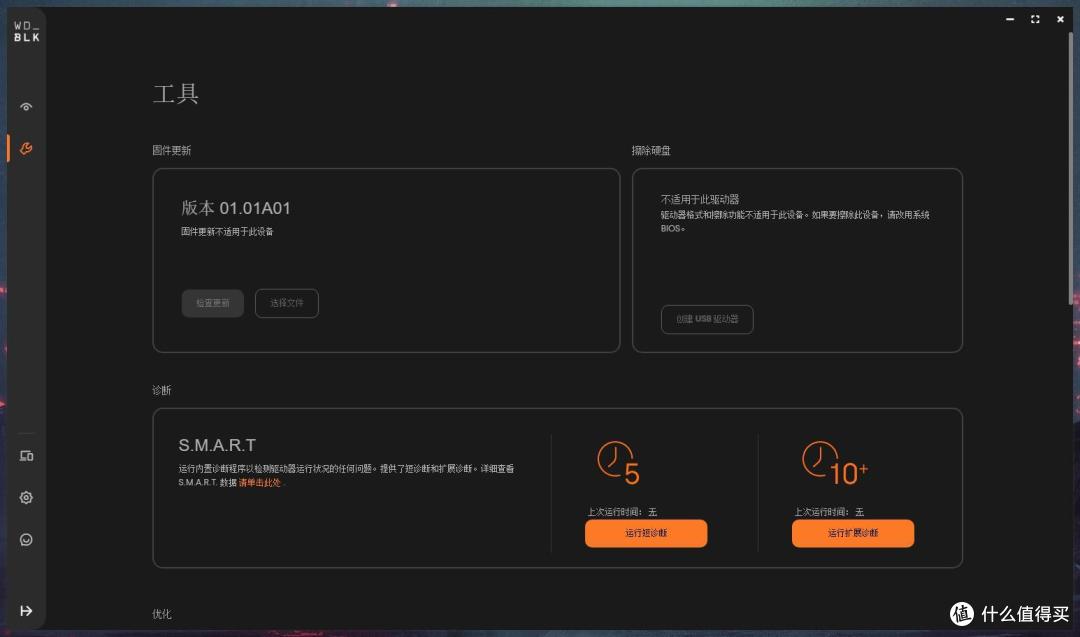Viewport: 1080px width, 637px height.
Task: Click the 不适用于此驱动器 text
Action: click(700, 199)
